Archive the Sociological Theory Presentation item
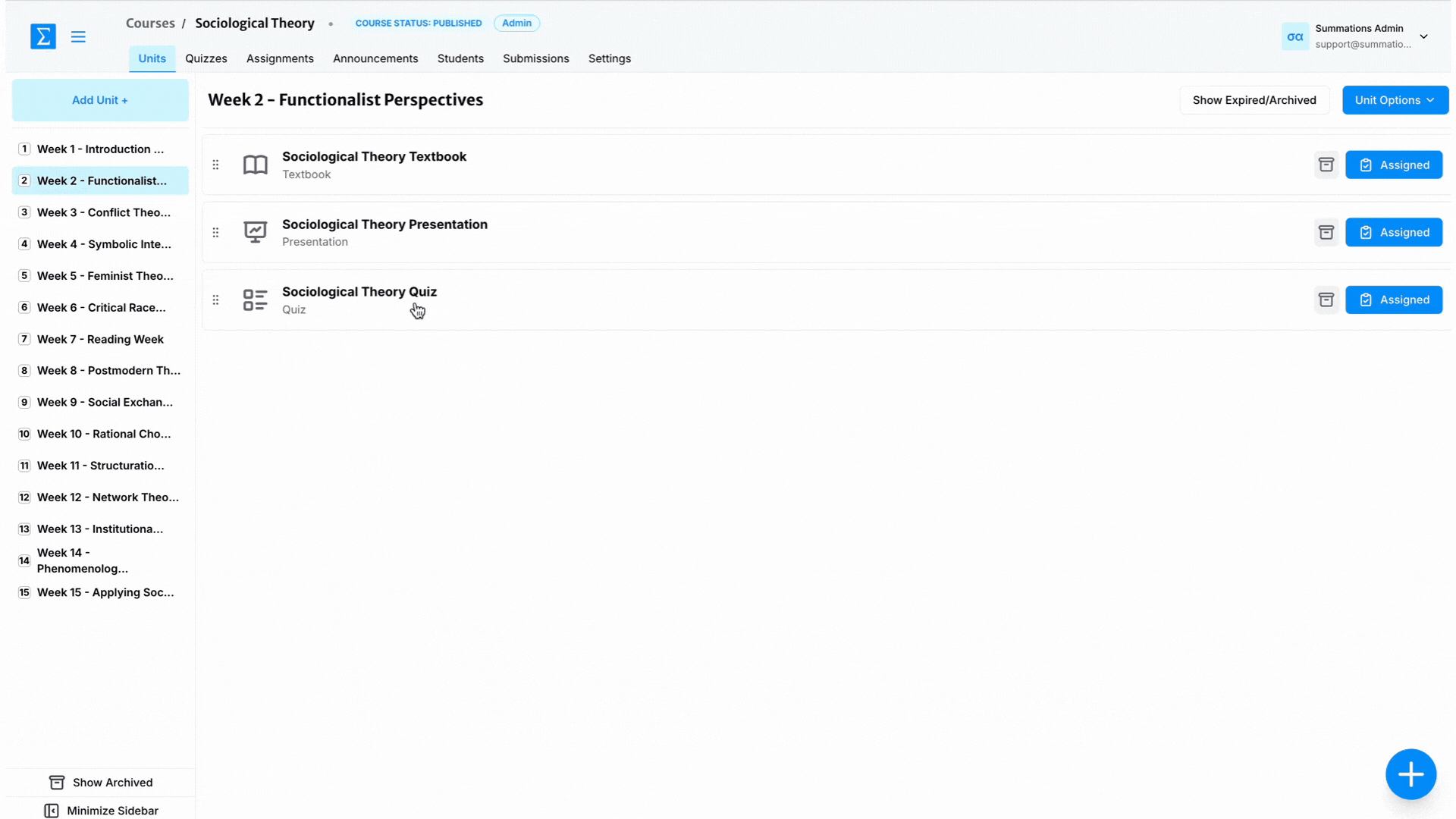 pos(1326,232)
